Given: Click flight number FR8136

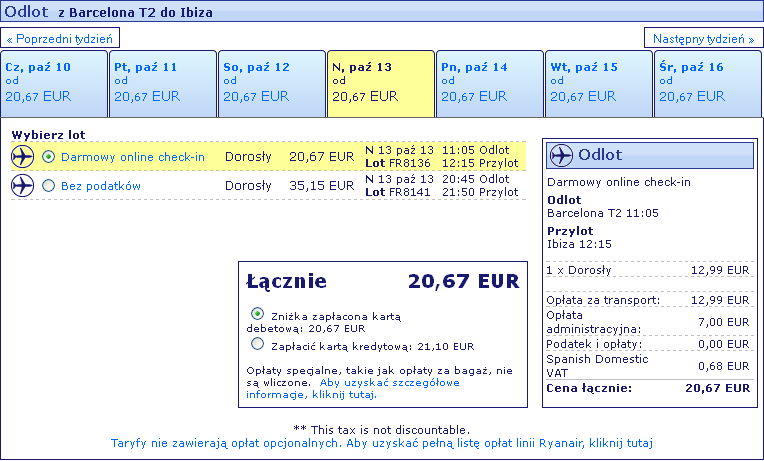Looking at the screenshot, I should pyautogui.click(x=410, y=163).
